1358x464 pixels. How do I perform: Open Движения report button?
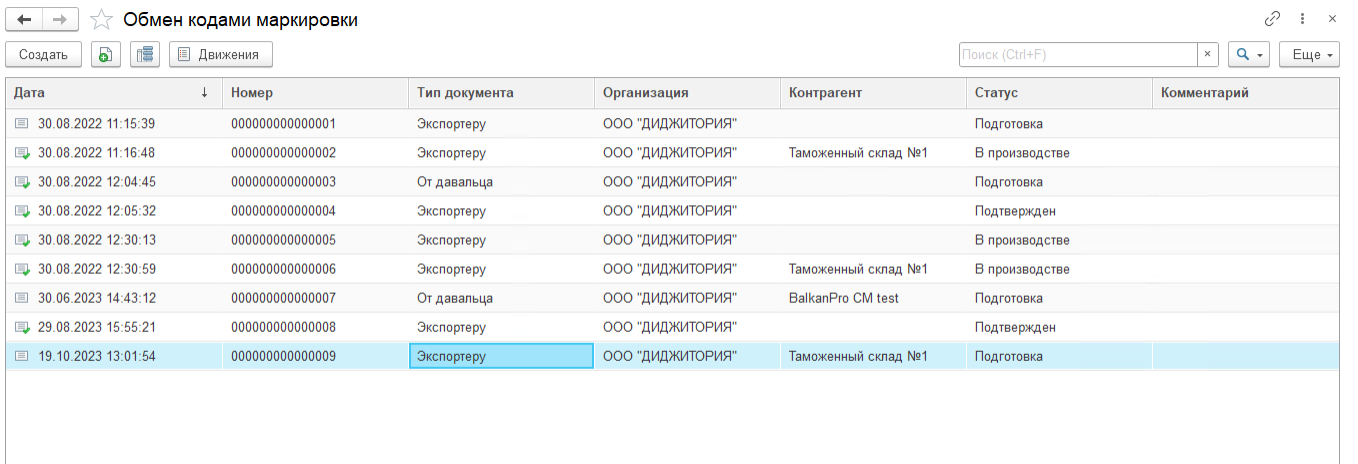[220, 55]
